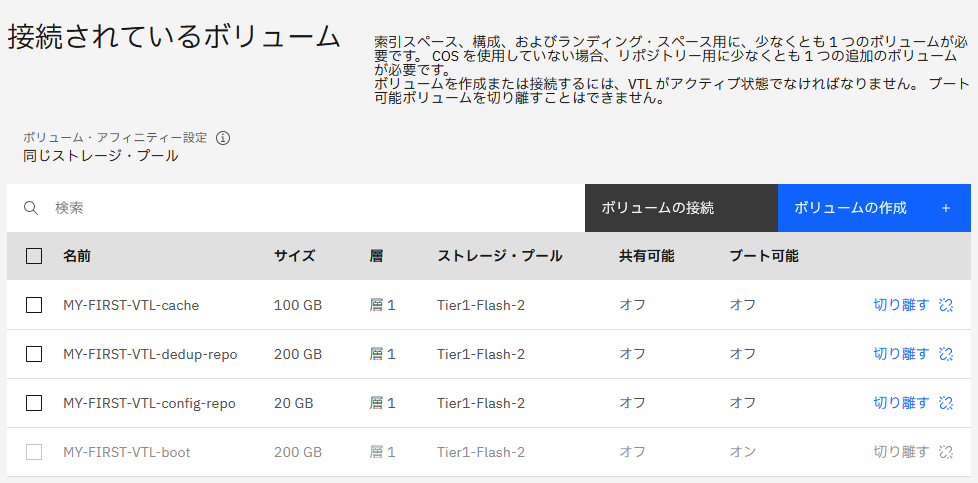
Task: Focus the 検索 search input field
Action: pyautogui.click(x=300, y=208)
